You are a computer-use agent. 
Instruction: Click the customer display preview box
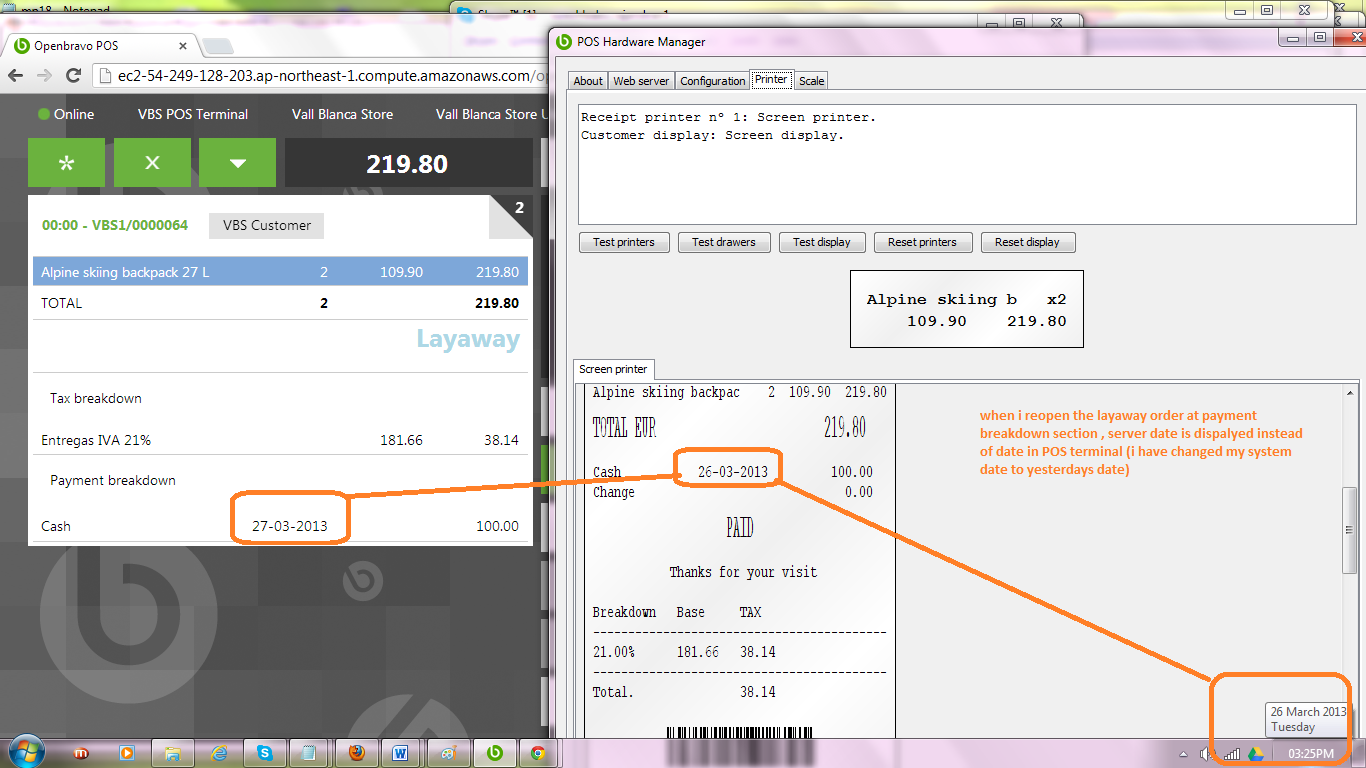click(966, 309)
